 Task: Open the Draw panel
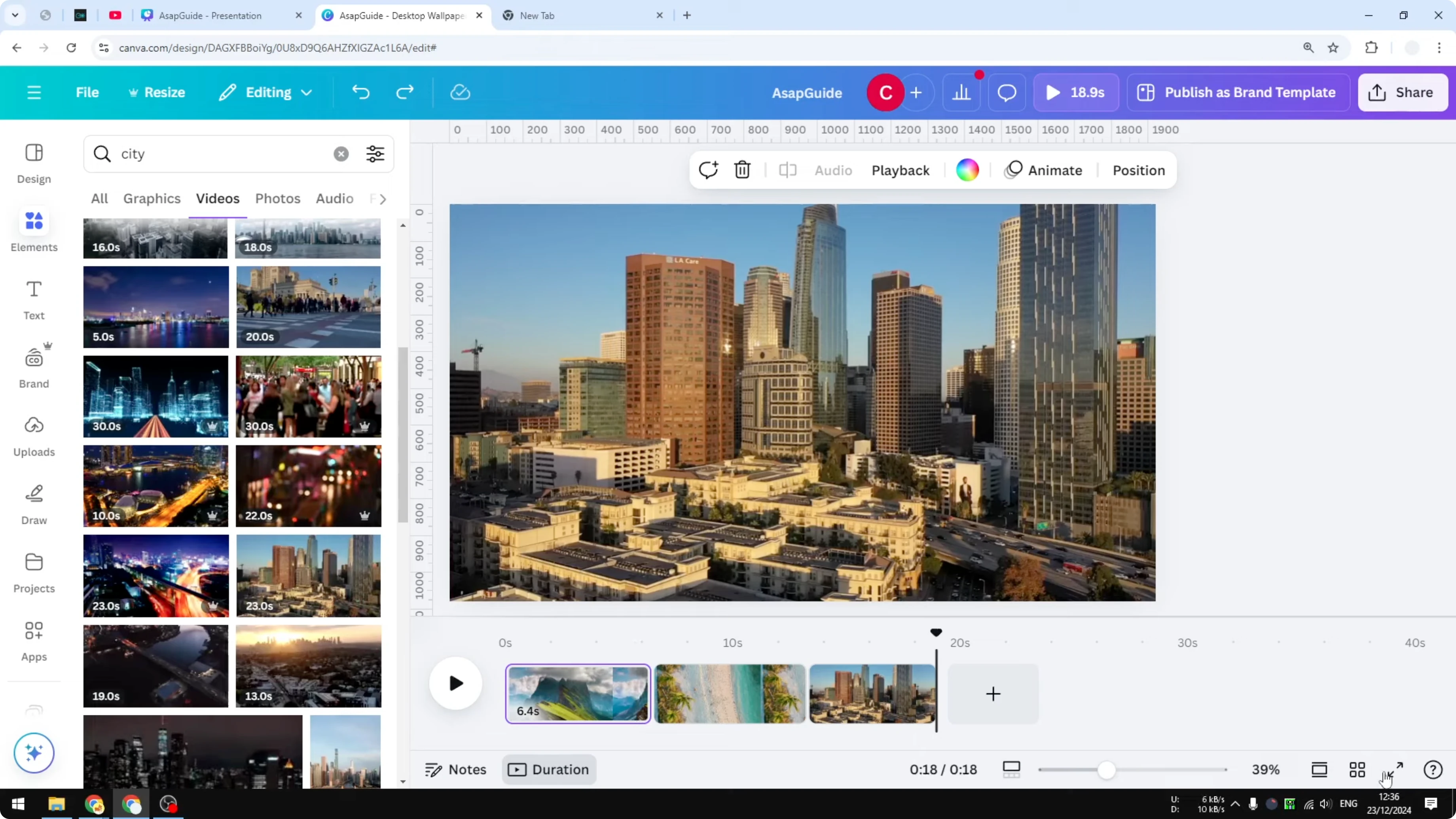pyautogui.click(x=33, y=502)
